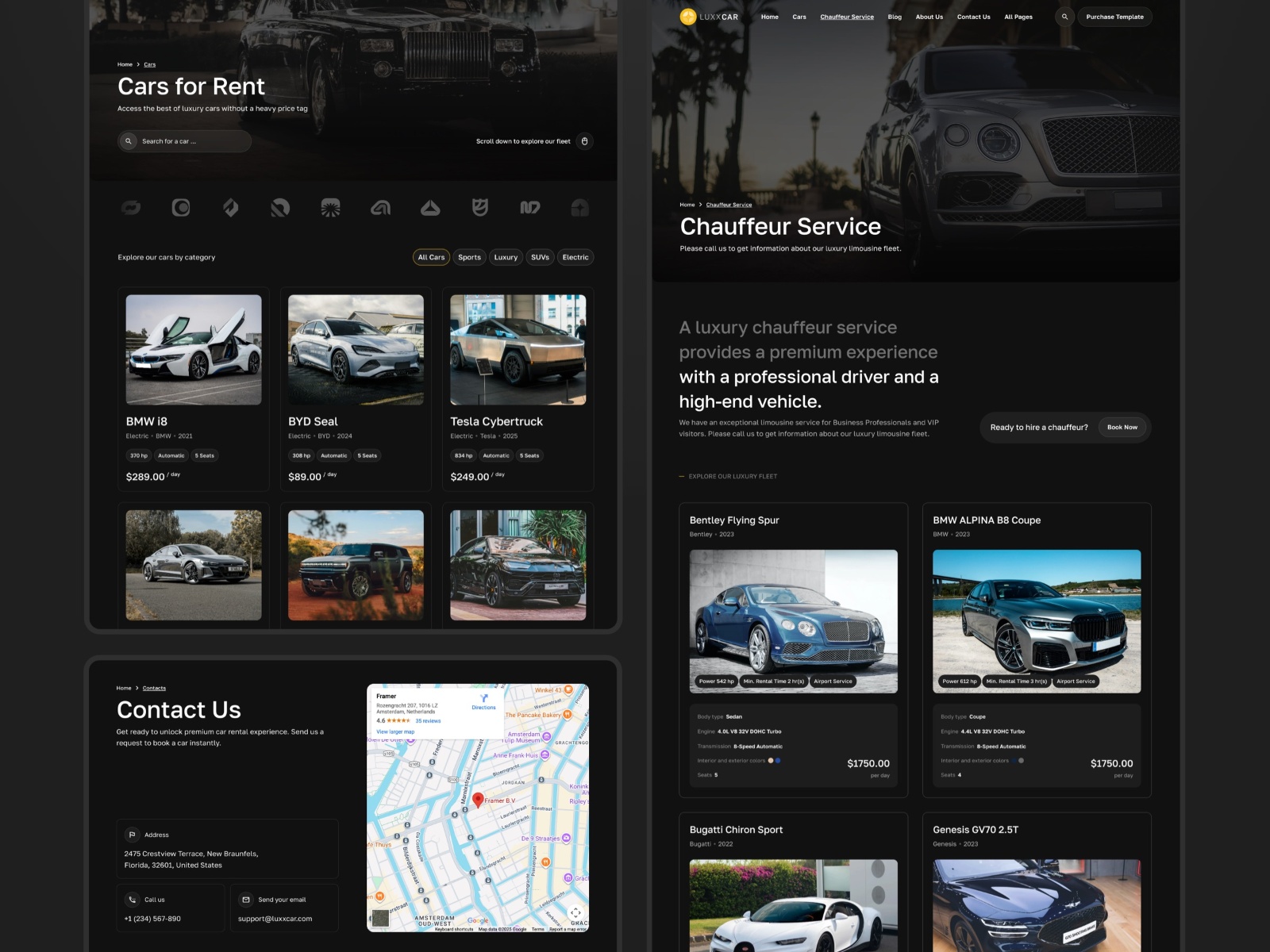Image resolution: width=1270 pixels, height=952 pixels.
Task: Click the flag icon next to Address
Action: coord(132,835)
